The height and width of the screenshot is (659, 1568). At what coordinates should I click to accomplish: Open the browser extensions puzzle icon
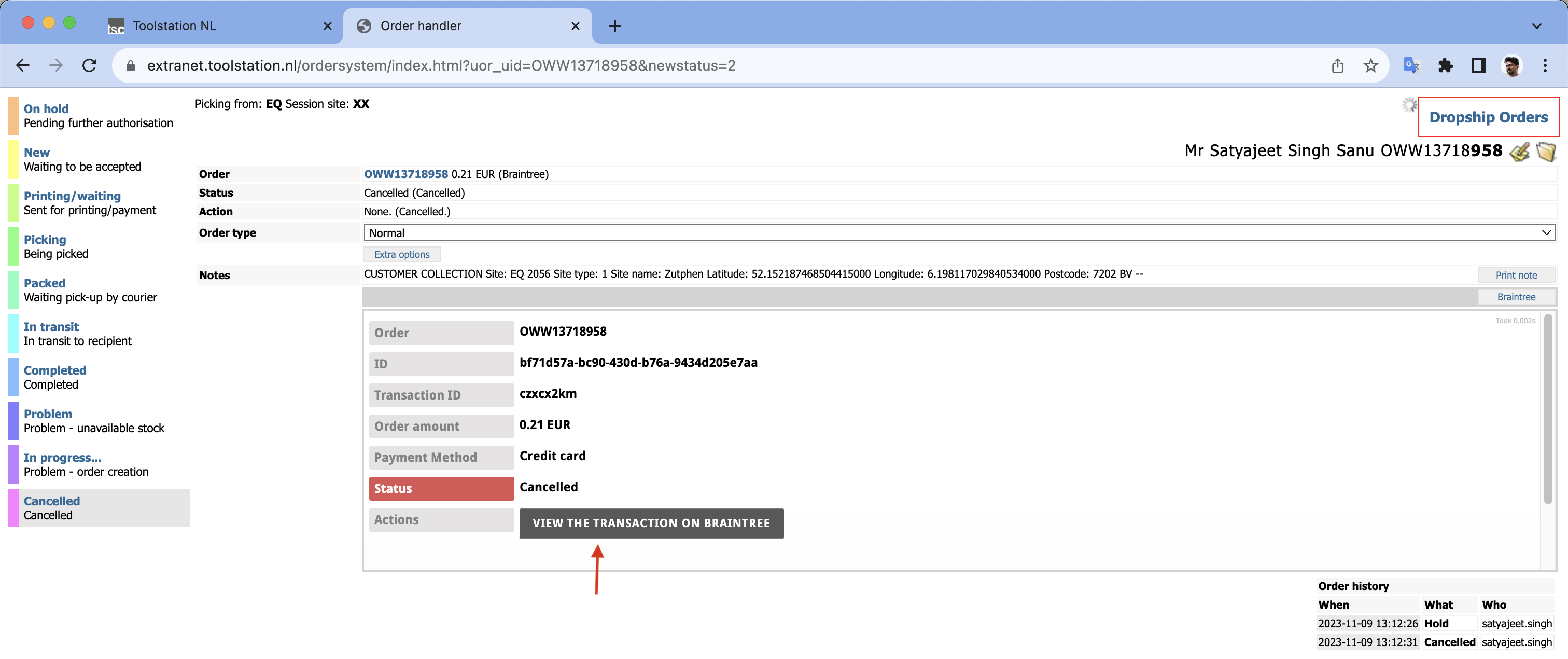(x=1445, y=65)
